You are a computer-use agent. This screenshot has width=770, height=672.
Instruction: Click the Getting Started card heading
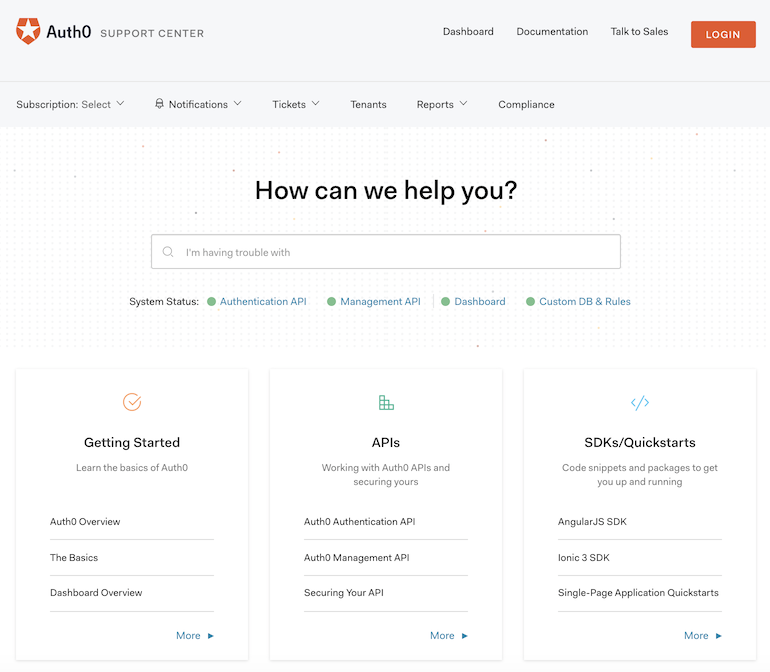click(132, 443)
